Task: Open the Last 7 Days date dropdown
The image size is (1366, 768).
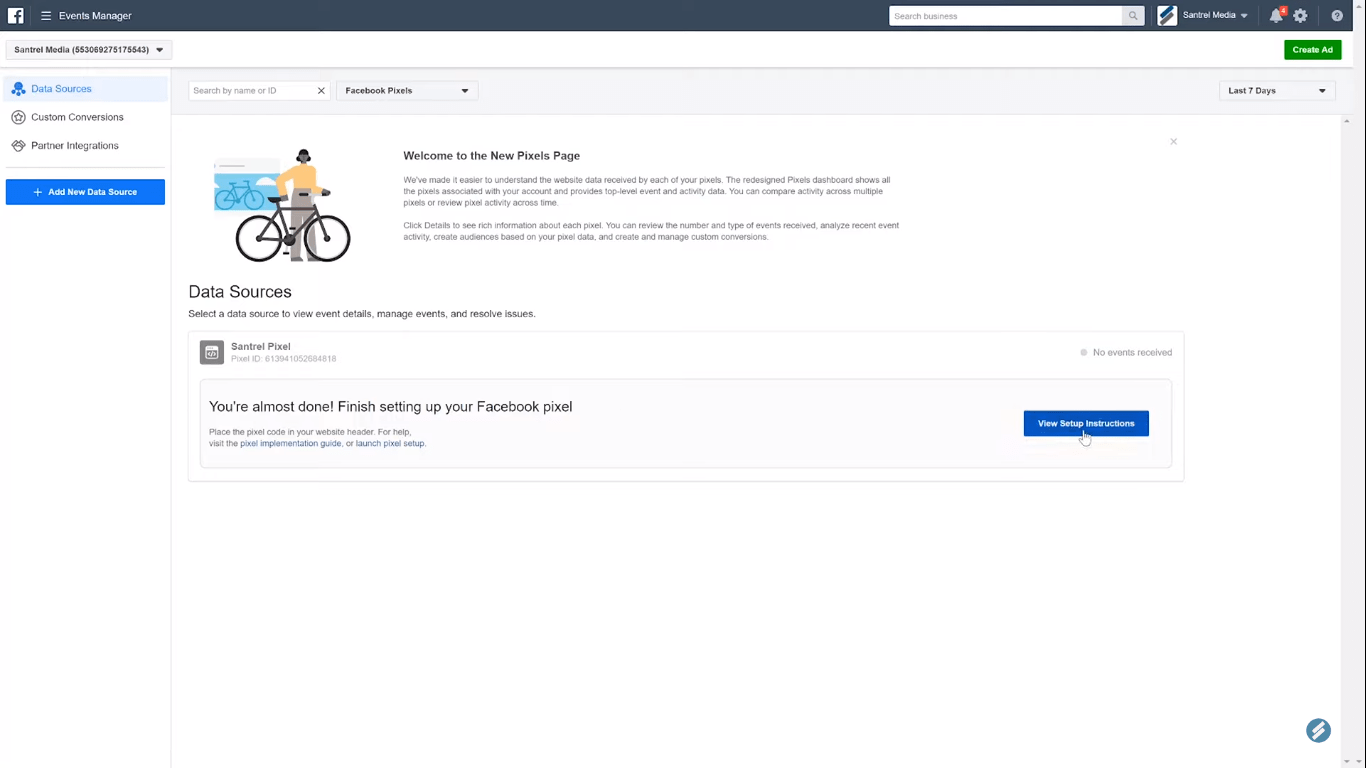Action: 1277,91
